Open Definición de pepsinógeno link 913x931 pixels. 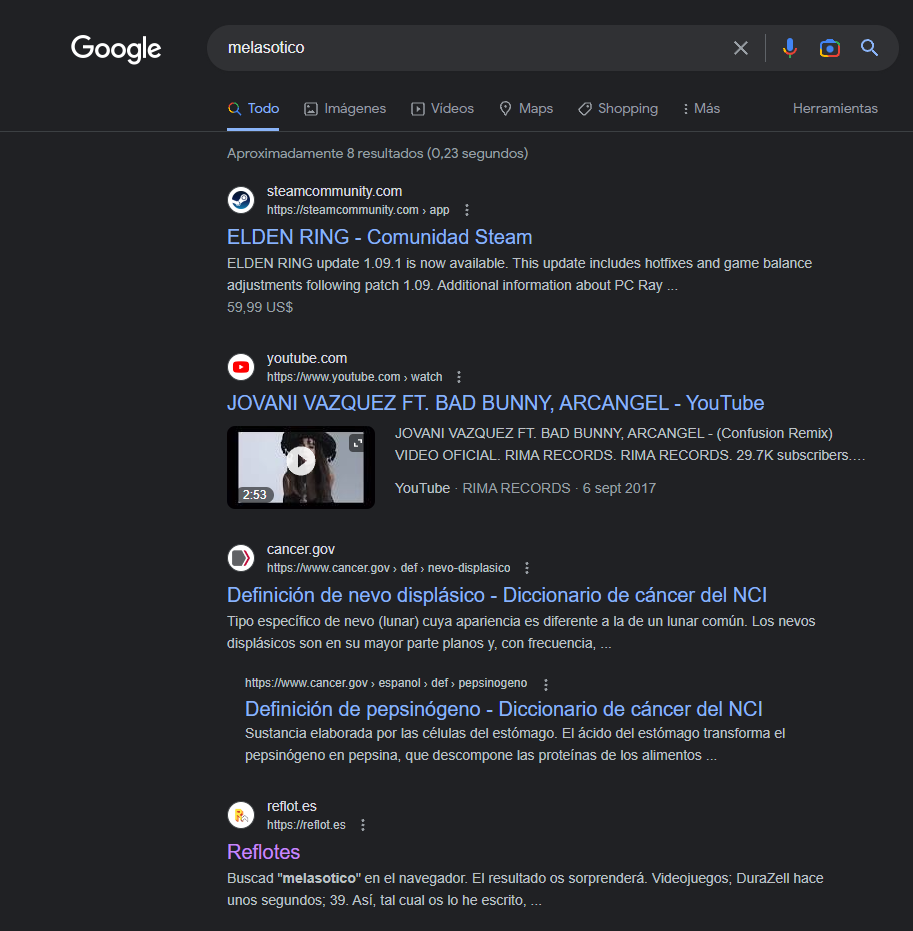click(503, 709)
